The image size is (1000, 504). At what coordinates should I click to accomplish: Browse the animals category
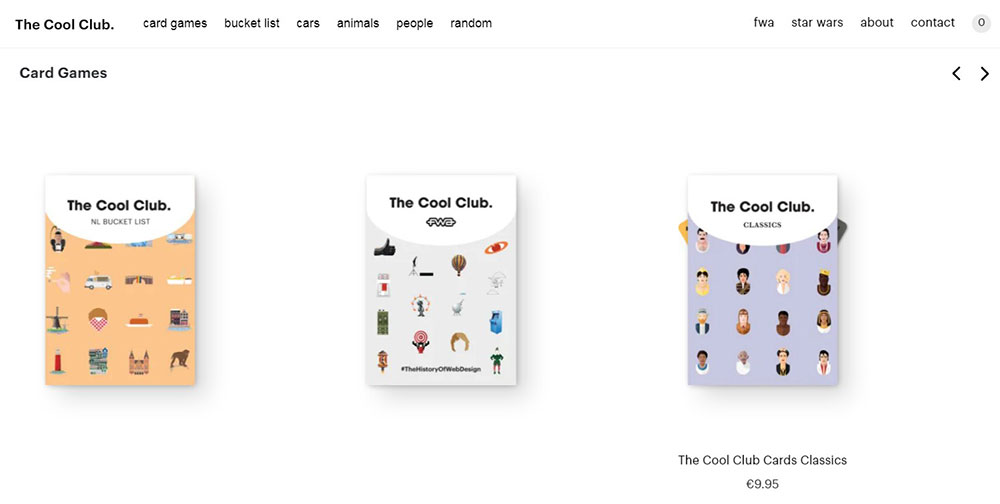pyautogui.click(x=358, y=23)
